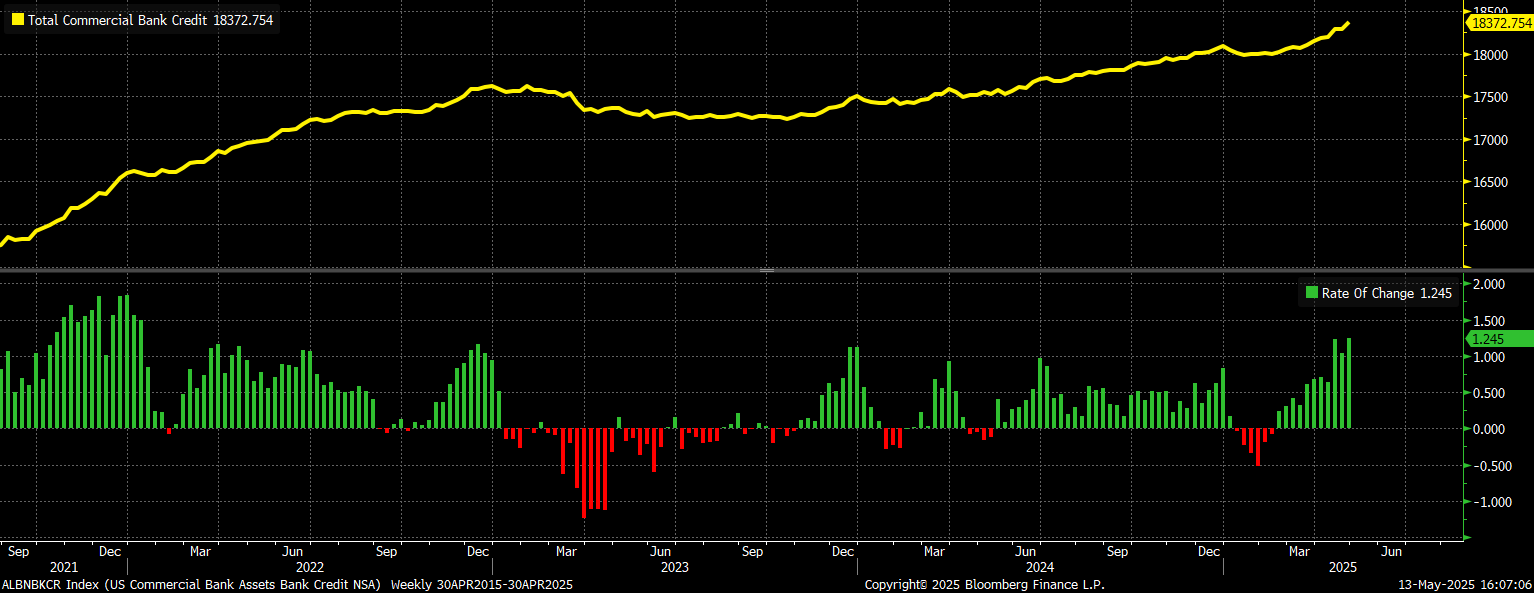Click the deepest red bar near Mar 2023
The image size is (1534, 593).
(x=584, y=473)
